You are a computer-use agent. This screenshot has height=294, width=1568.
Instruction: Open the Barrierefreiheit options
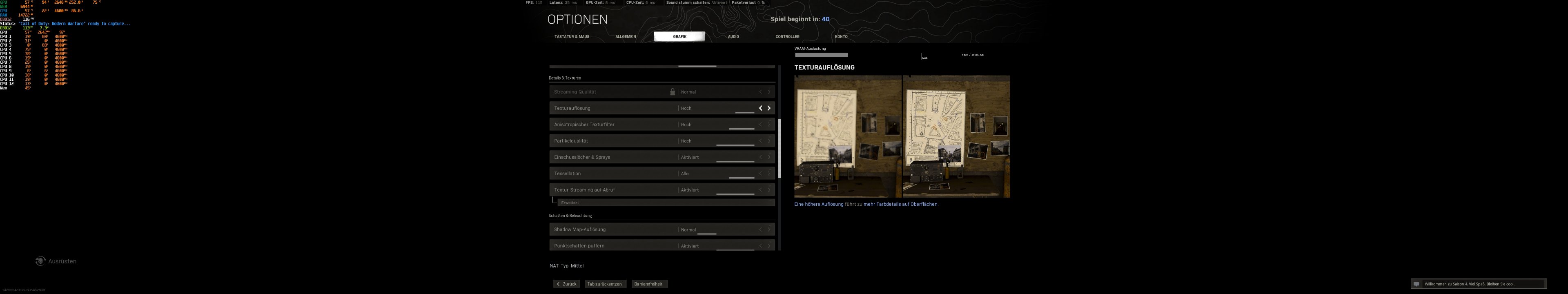click(650, 284)
